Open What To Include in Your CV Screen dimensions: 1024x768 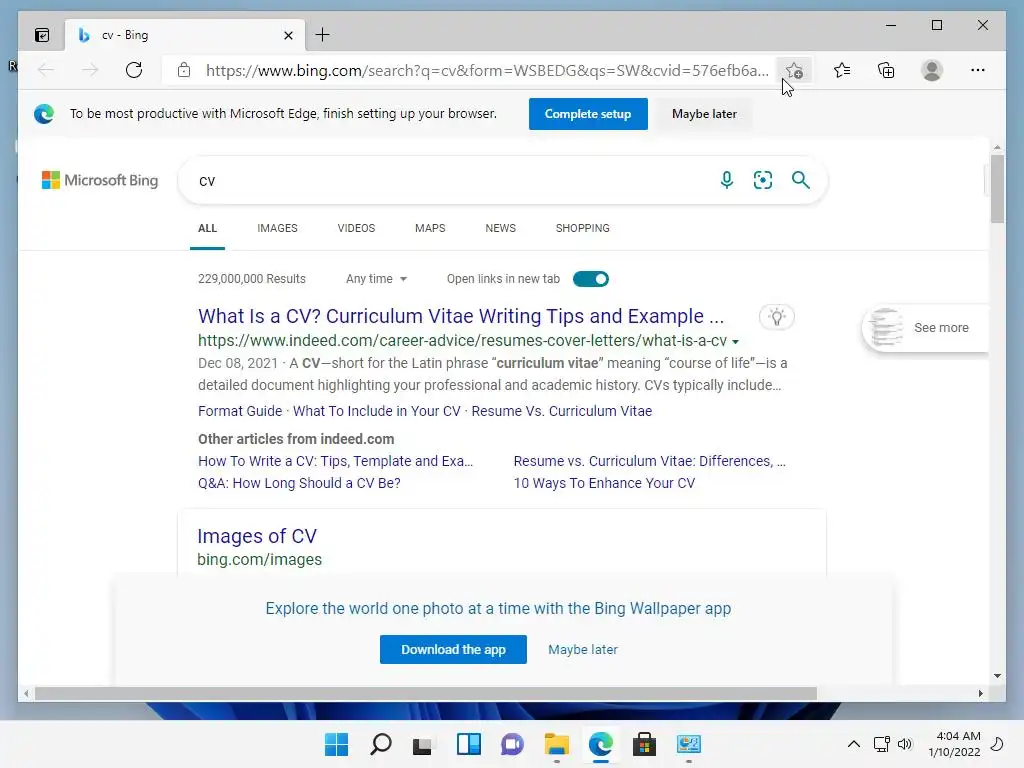coord(377,411)
